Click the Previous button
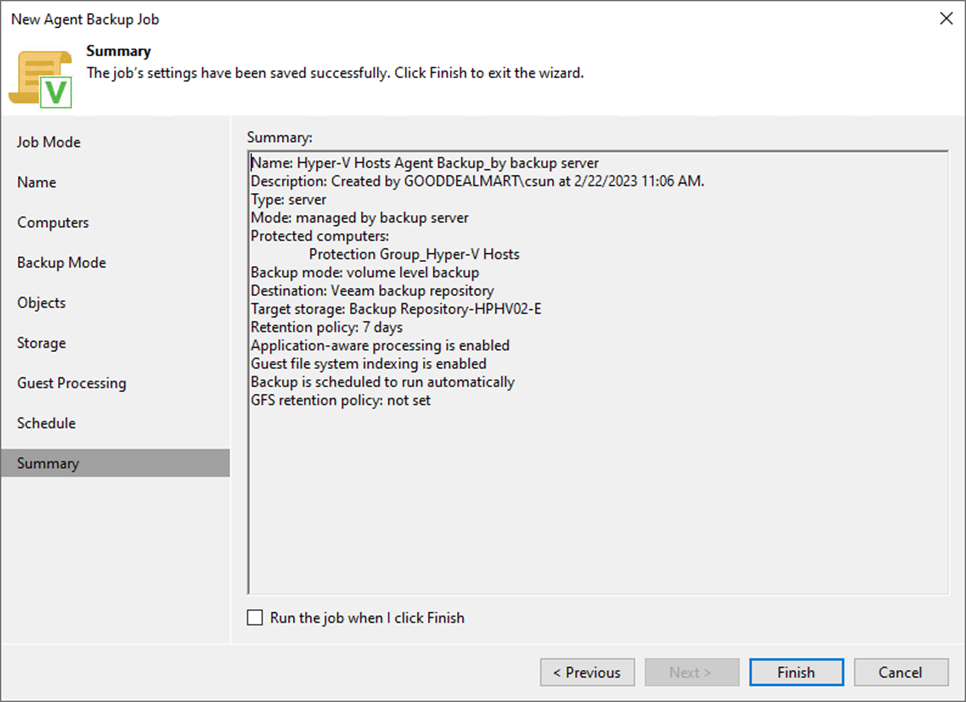The image size is (966, 702). (587, 672)
